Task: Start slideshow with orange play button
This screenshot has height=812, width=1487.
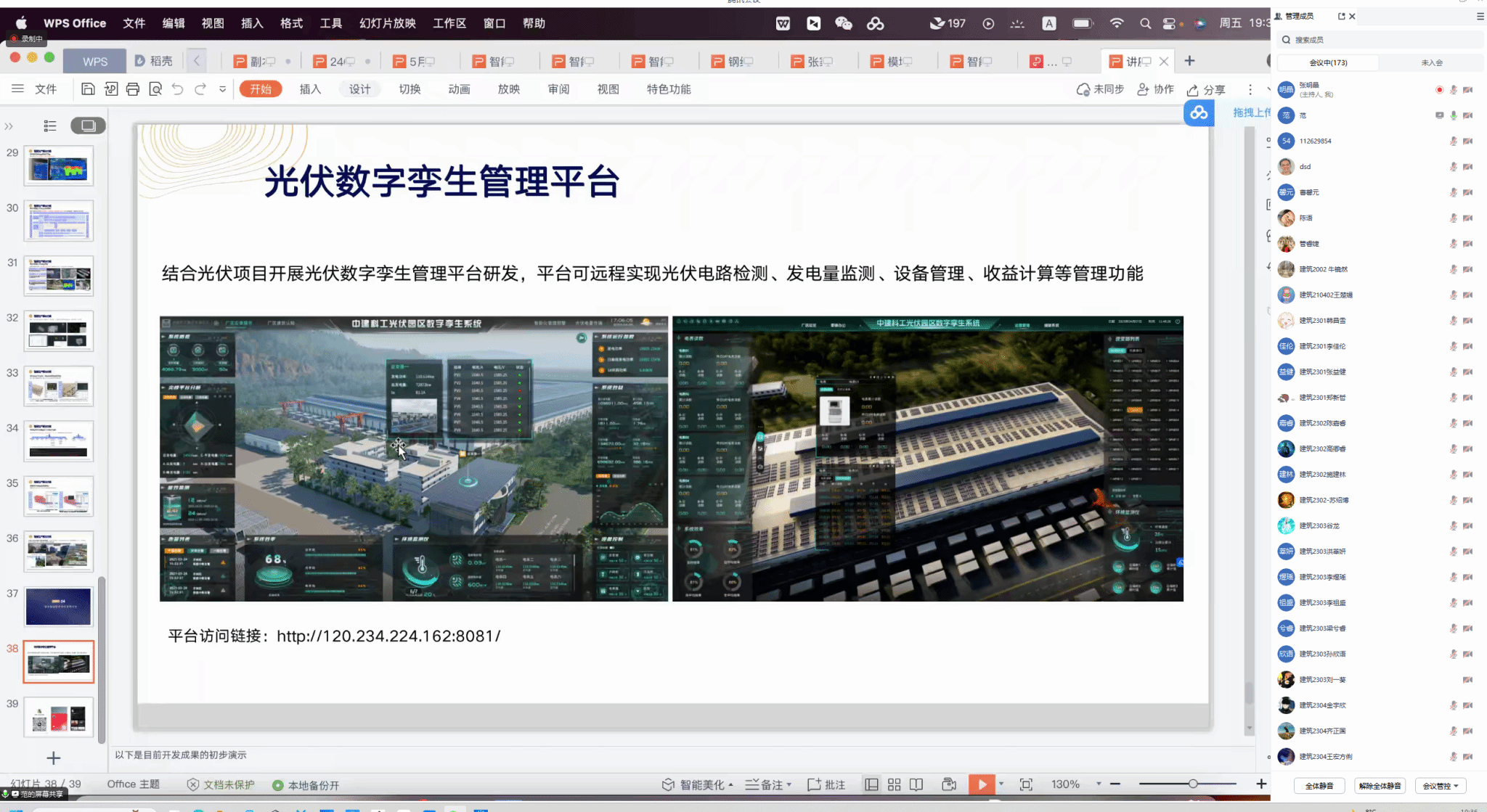Action: pyautogui.click(x=982, y=784)
